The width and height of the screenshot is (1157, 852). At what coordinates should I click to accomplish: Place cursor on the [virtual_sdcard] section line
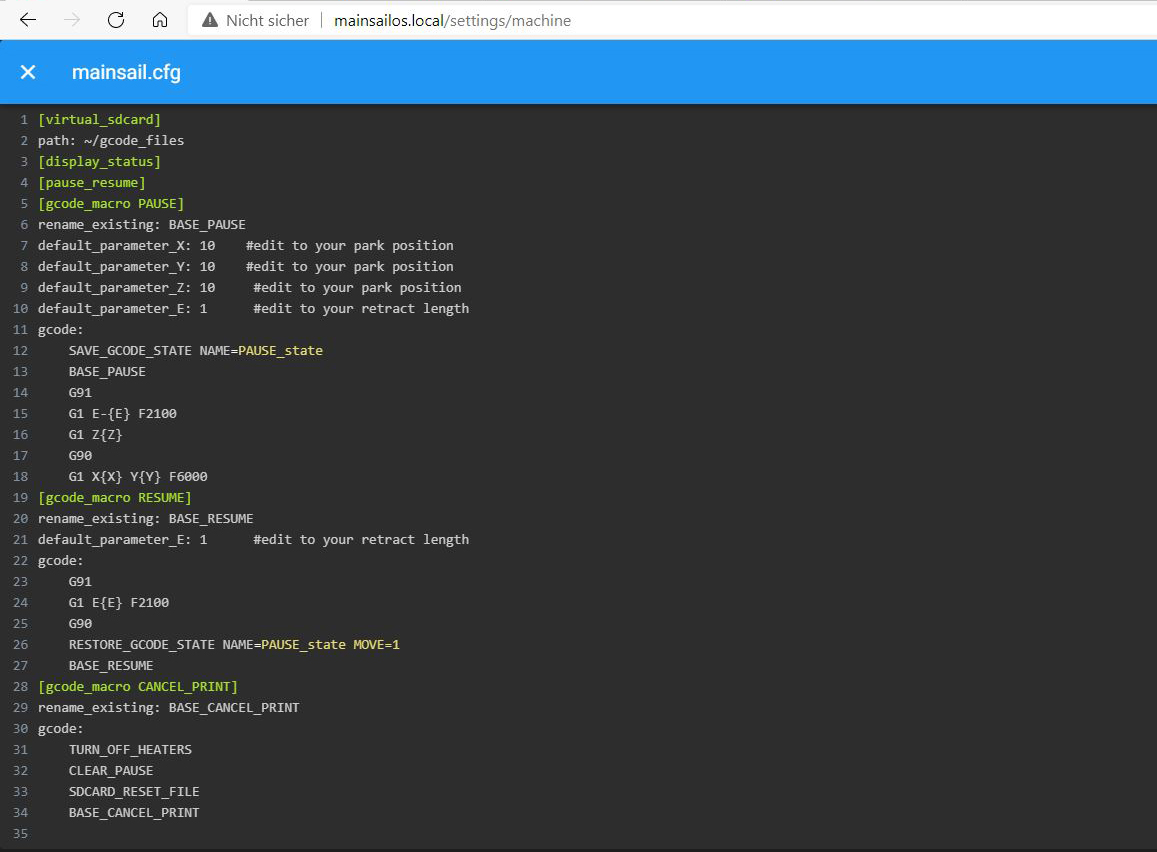point(99,120)
